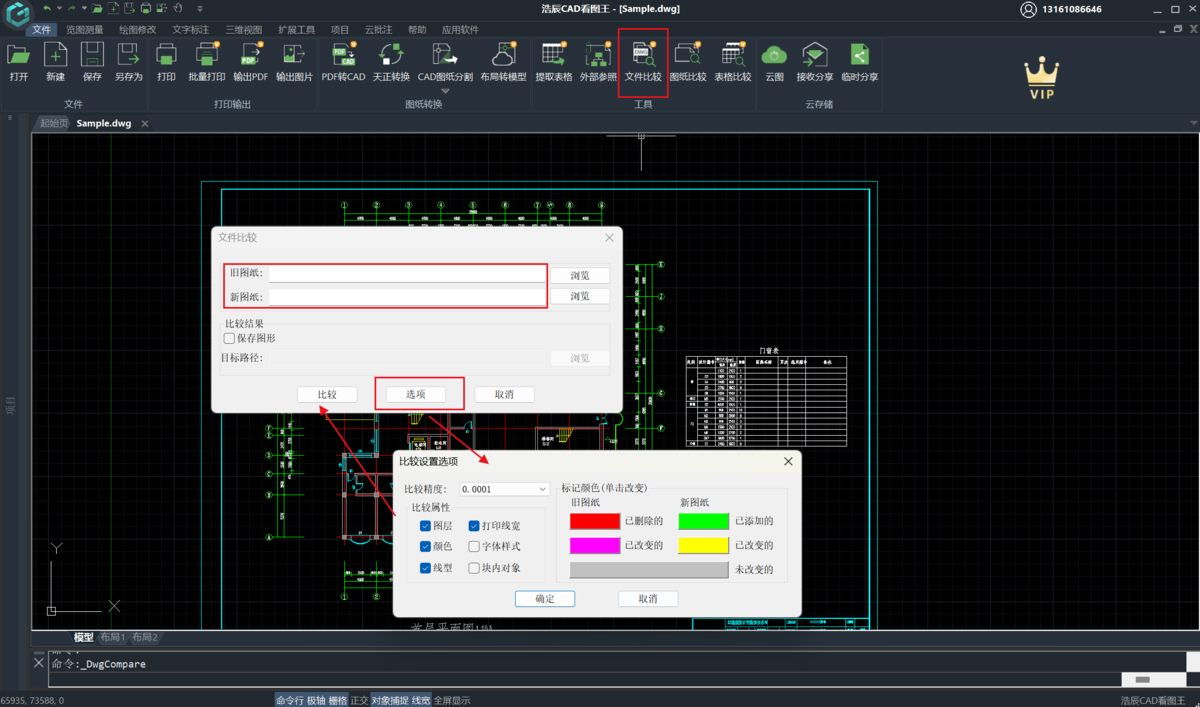Click the 文件比较 file compare icon
1200x707 pixels.
coord(642,56)
